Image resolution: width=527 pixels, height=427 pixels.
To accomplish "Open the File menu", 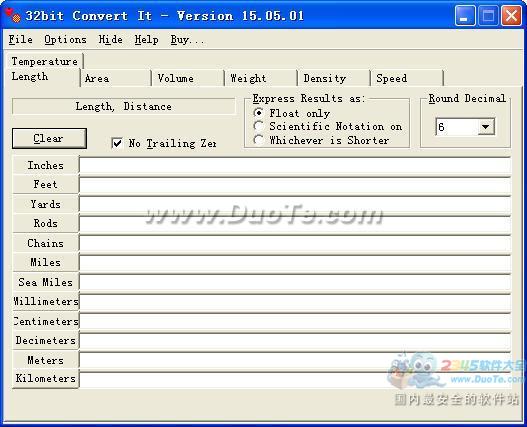I will (21, 40).
